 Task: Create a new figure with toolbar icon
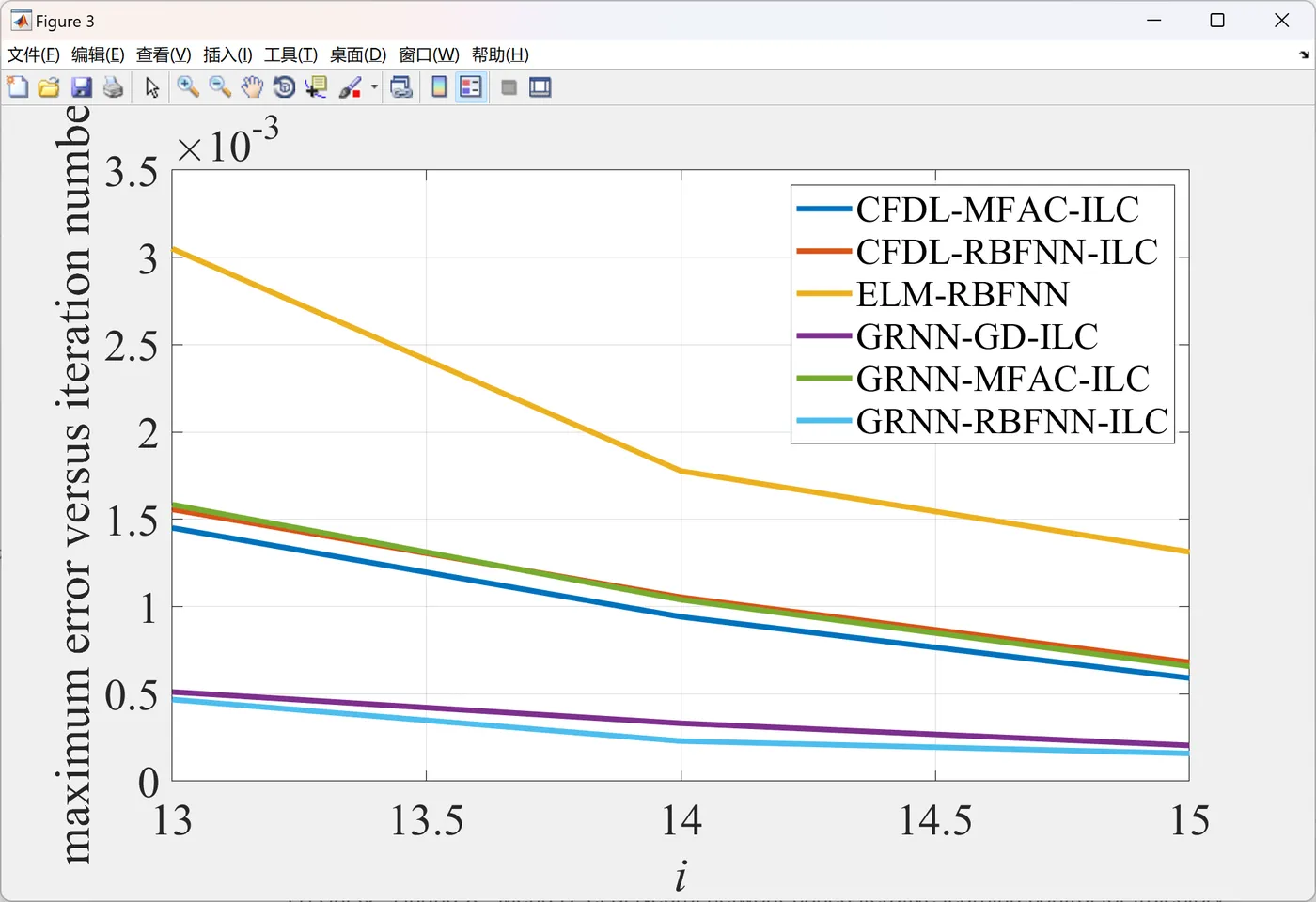pyautogui.click(x=18, y=87)
